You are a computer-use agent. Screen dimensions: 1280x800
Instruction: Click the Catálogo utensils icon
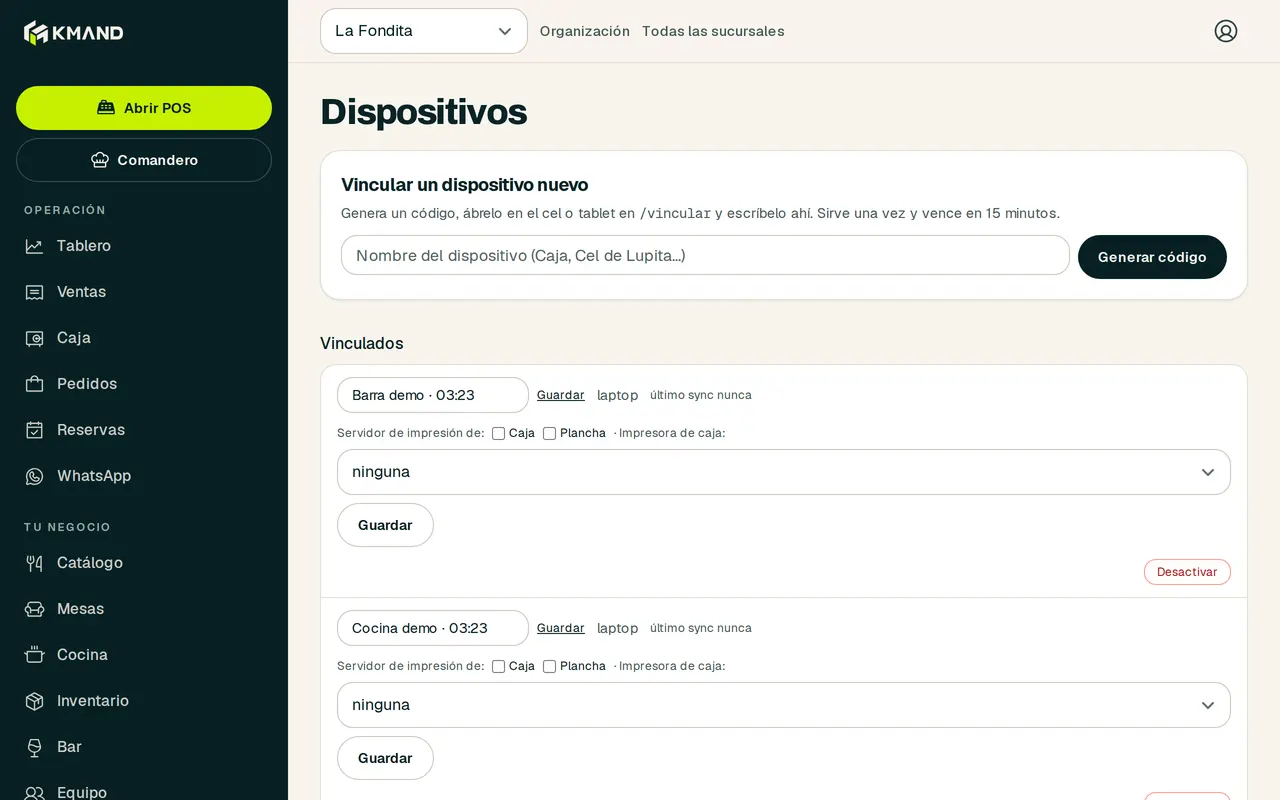34,563
